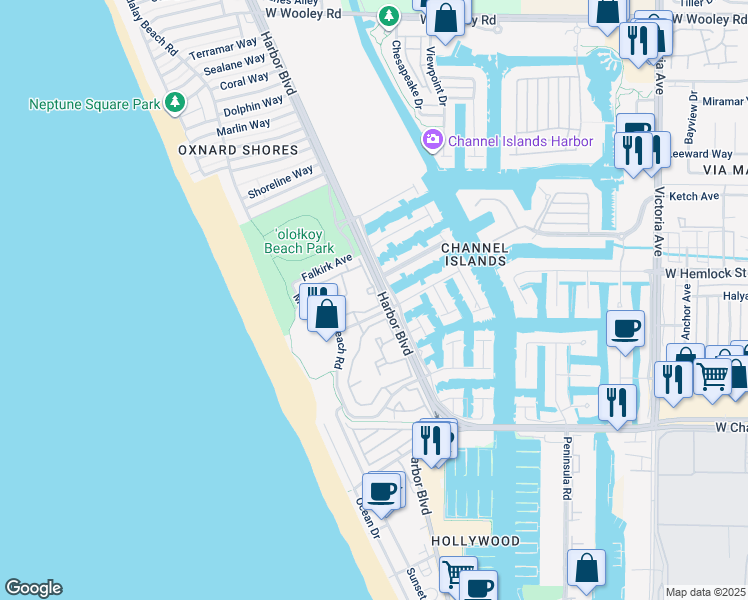Click the Neptune Square Park text label

(x=95, y=104)
